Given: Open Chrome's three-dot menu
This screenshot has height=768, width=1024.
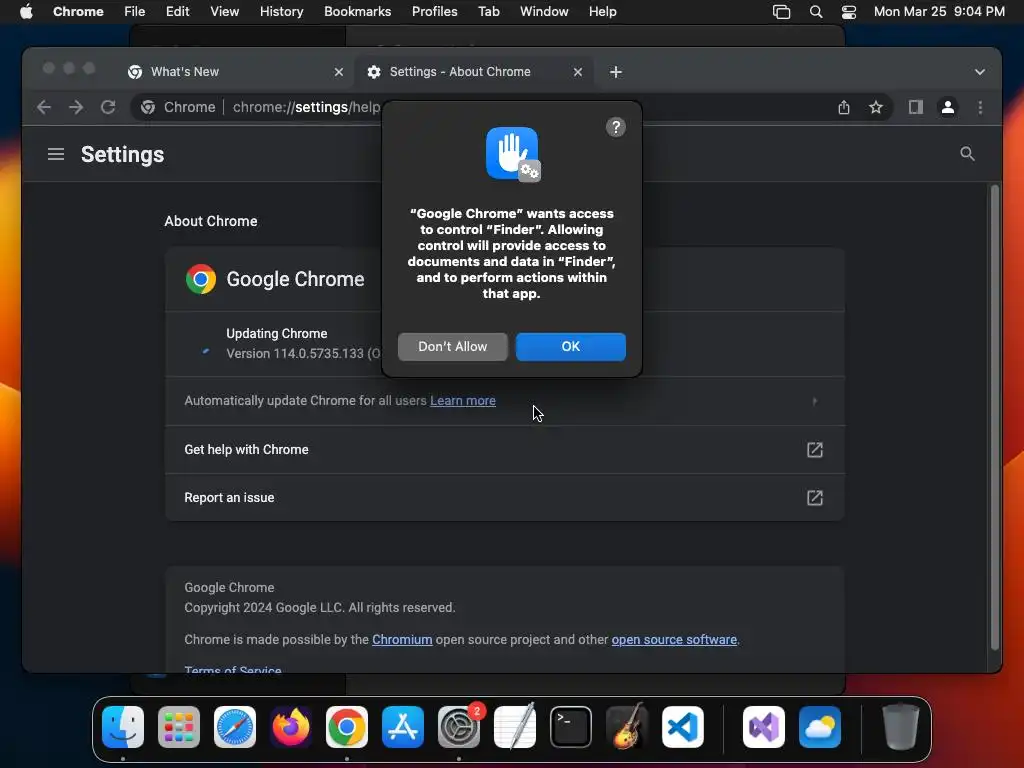Looking at the screenshot, I should [980, 107].
